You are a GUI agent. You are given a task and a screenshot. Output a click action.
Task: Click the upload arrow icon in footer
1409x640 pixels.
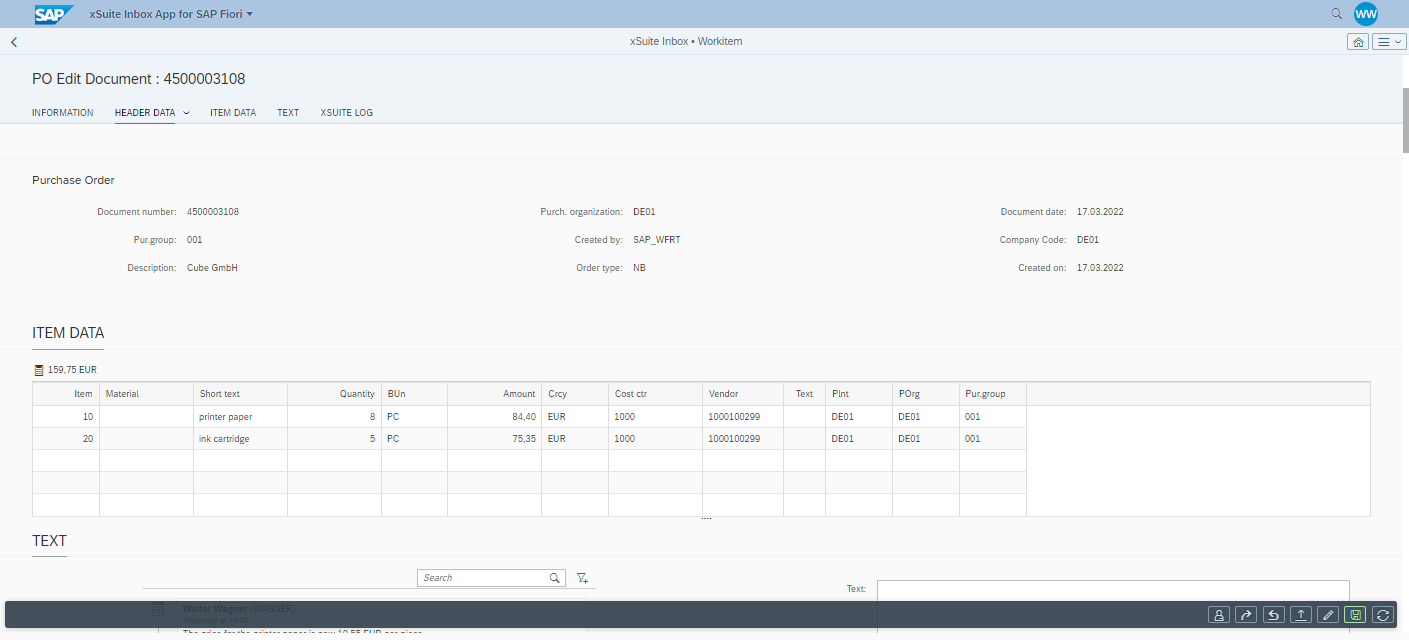(1301, 615)
